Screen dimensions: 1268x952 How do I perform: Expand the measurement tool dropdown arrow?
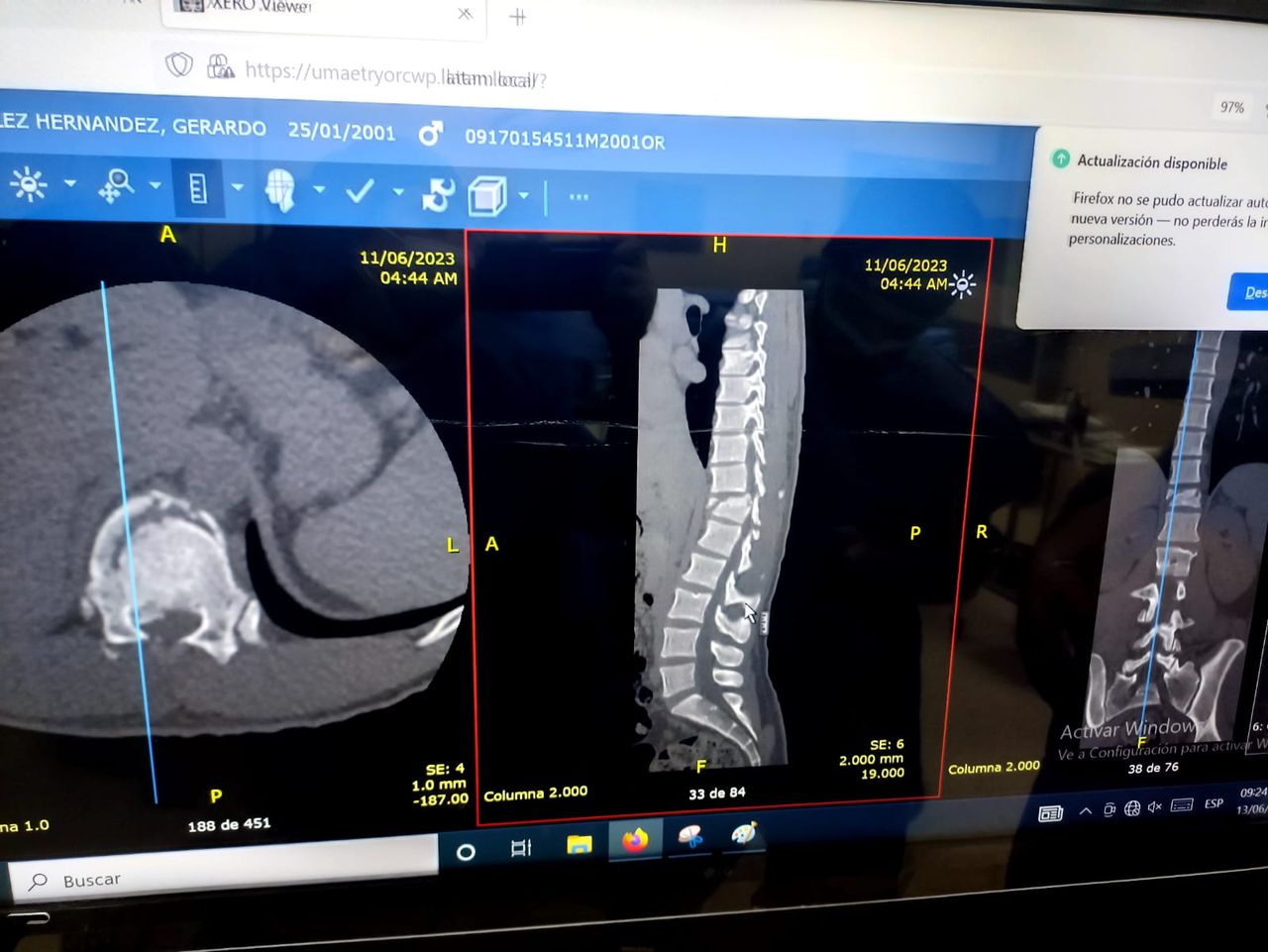click(x=238, y=187)
